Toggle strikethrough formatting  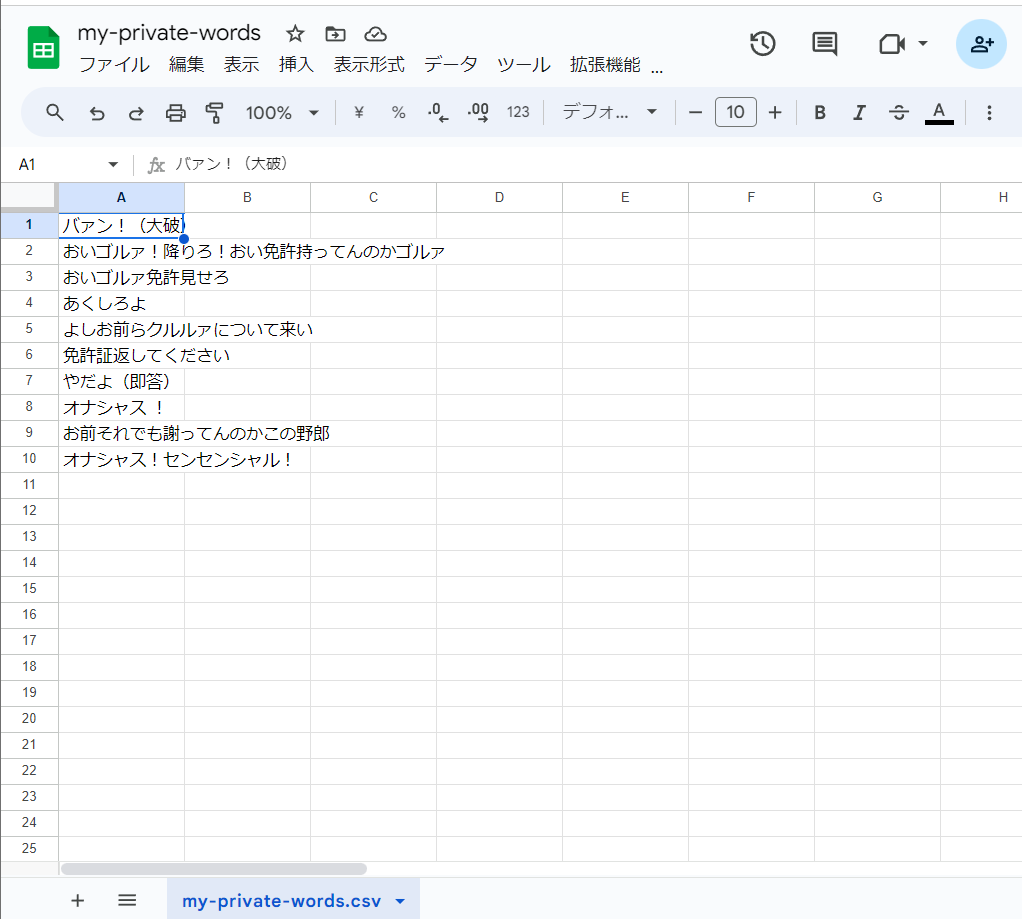(x=899, y=112)
